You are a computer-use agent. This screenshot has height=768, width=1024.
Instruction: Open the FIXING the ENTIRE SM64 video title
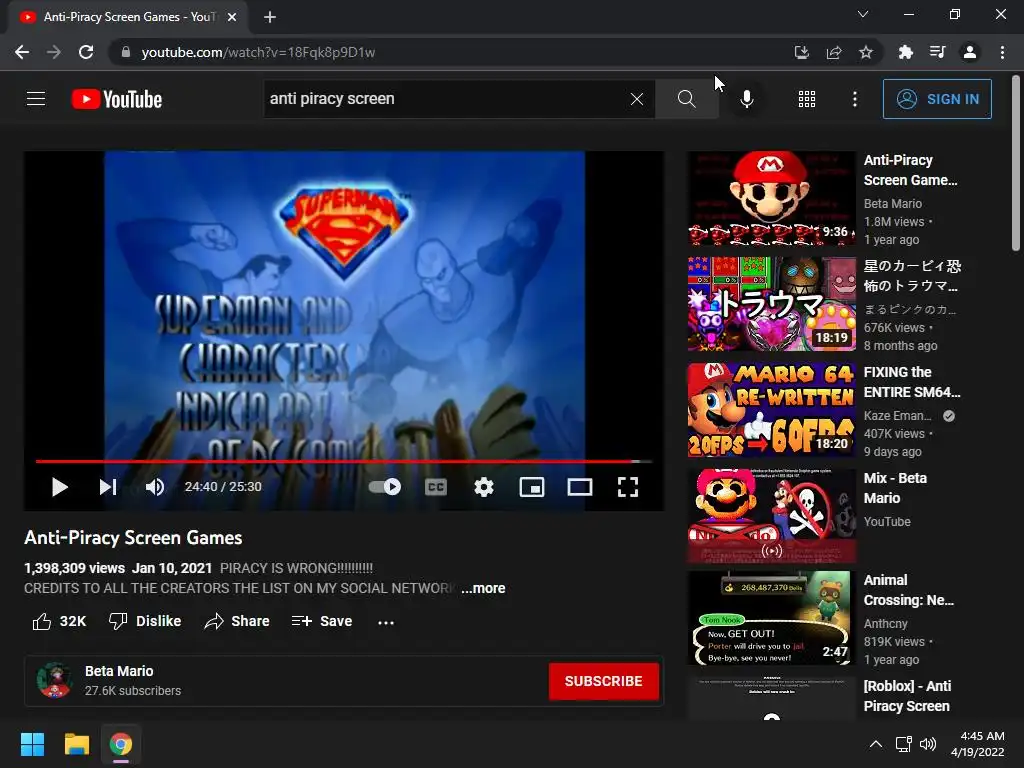(912, 382)
